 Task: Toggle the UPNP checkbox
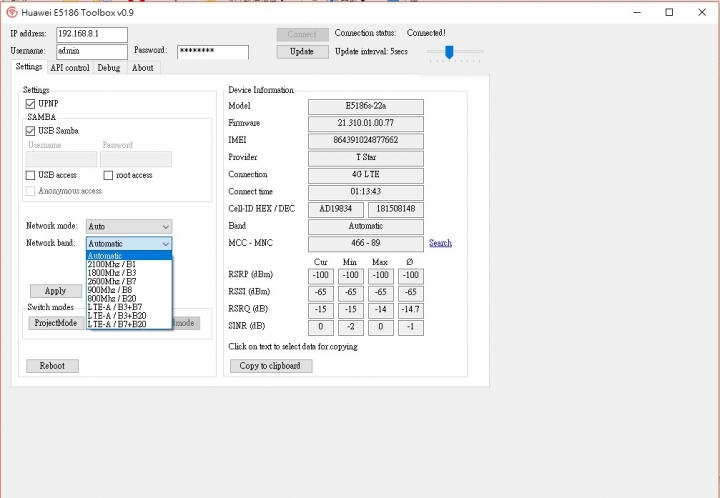(x=30, y=103)
